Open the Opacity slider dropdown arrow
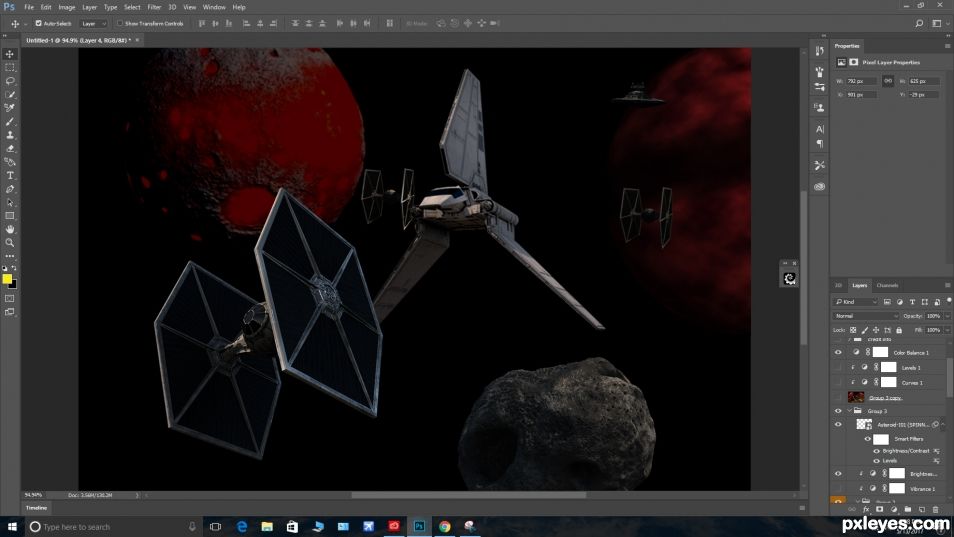 click(x=947, y=316)
